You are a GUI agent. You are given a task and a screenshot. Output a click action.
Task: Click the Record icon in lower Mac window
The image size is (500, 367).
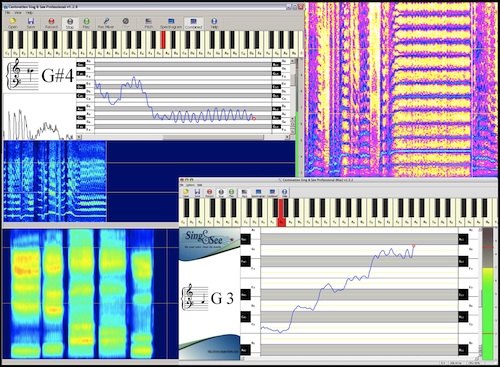click(209, 192)
